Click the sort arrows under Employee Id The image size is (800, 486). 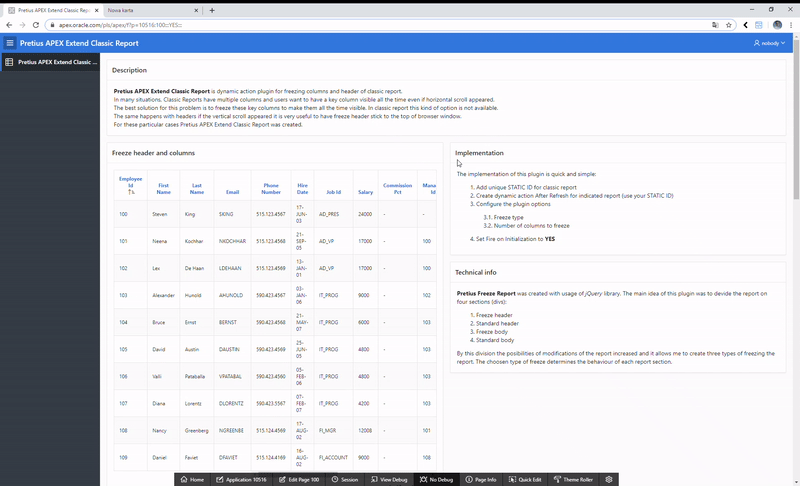(x=131, y=192)
